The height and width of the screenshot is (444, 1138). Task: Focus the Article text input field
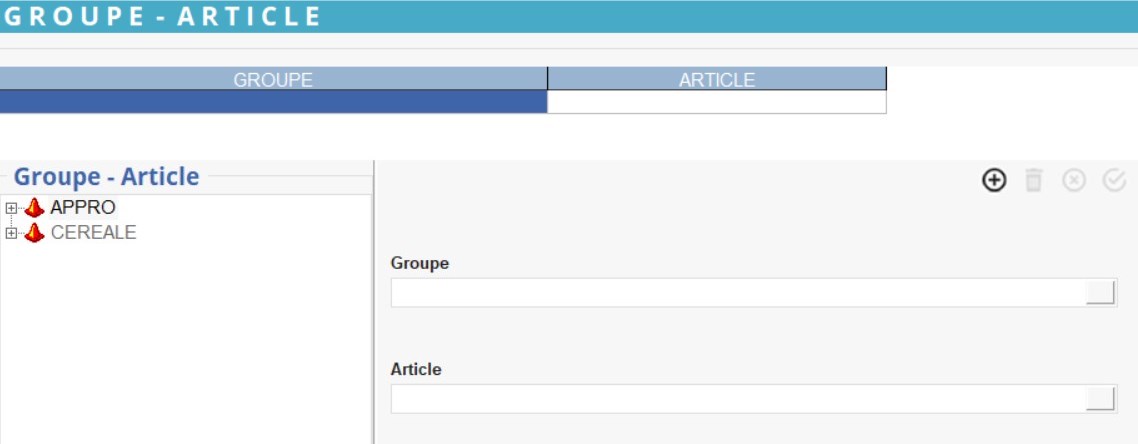[x=737, y=399]
